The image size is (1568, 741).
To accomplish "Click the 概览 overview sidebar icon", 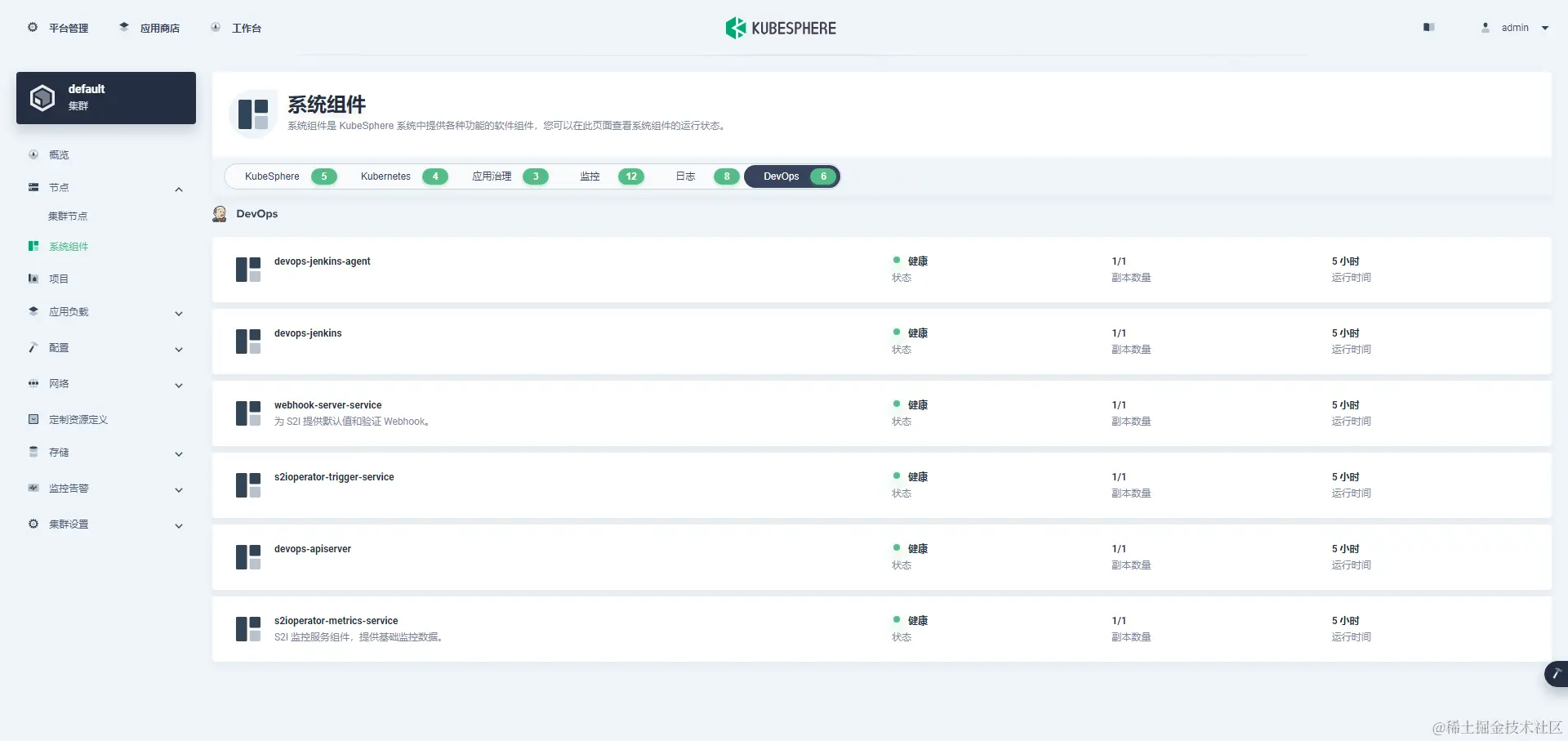I will click(33, 154).
